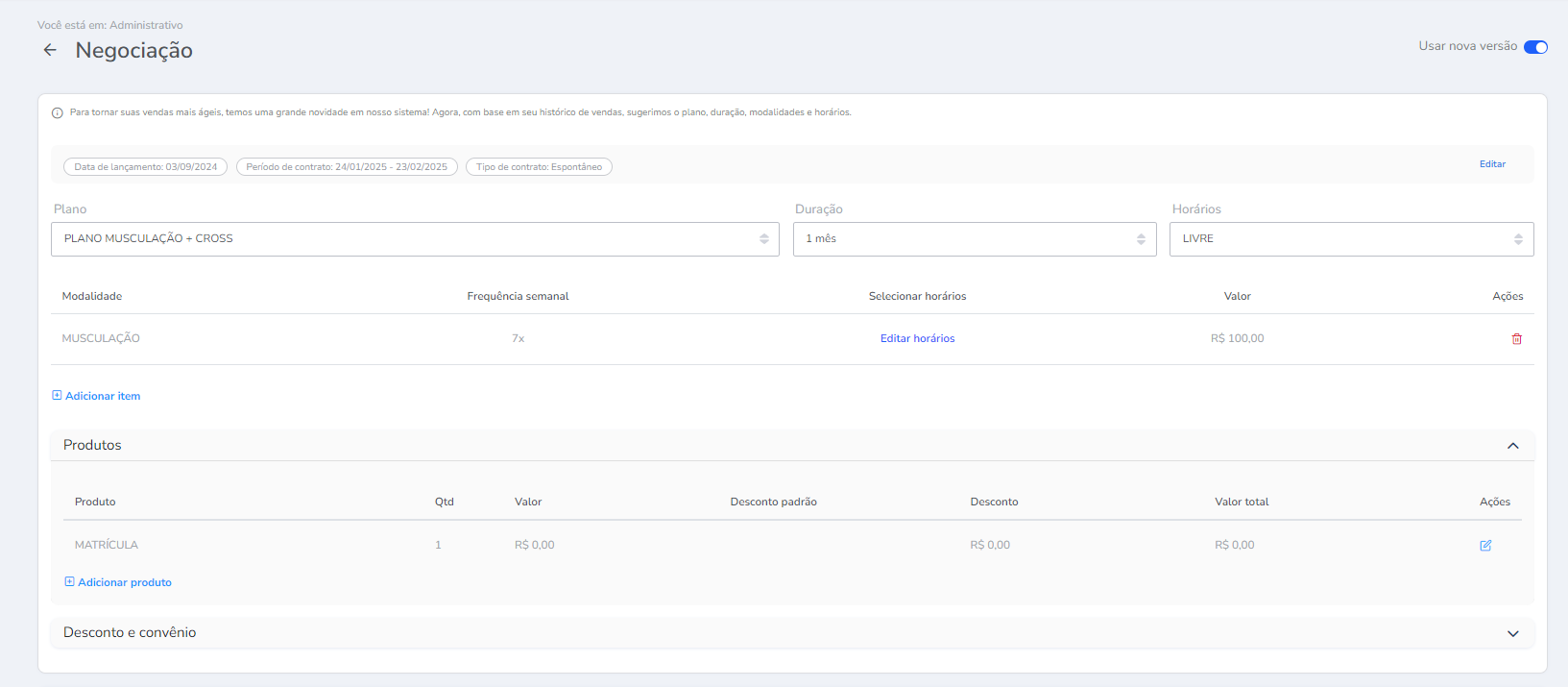Click the Administrativo breadcrumb text

click(x=146, y=25)
